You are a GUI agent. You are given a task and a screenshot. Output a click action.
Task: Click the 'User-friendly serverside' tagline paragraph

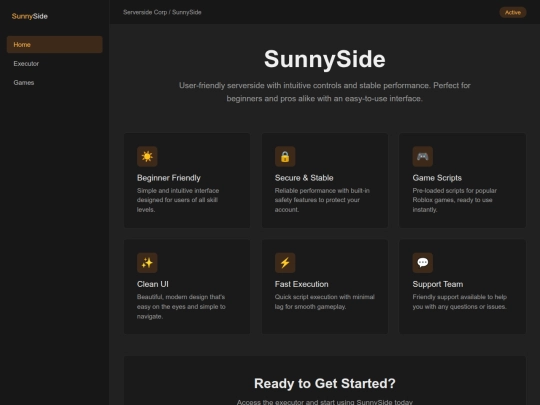point(324,92)
